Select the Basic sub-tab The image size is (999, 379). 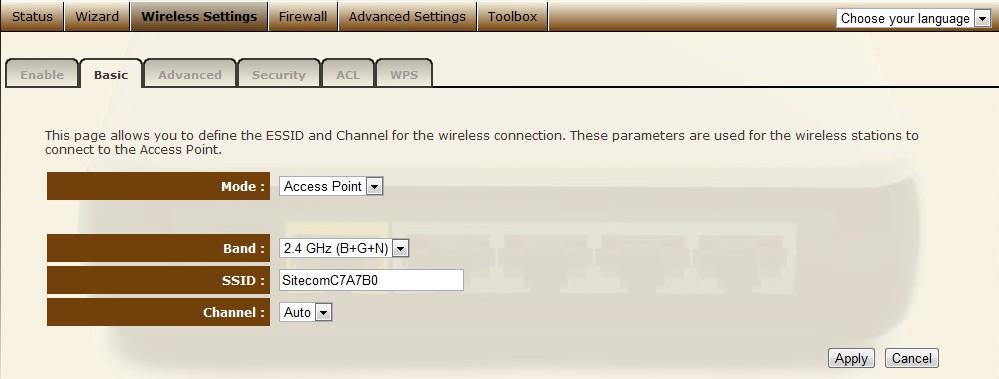[x=111, y=74]
